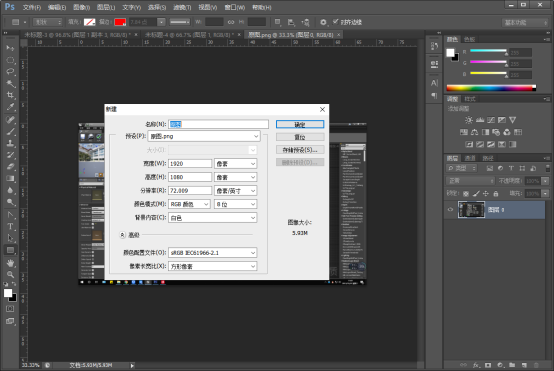Toggle the align edges checkbox
Screen dimensions: 554x371
[x=336, y=22]
